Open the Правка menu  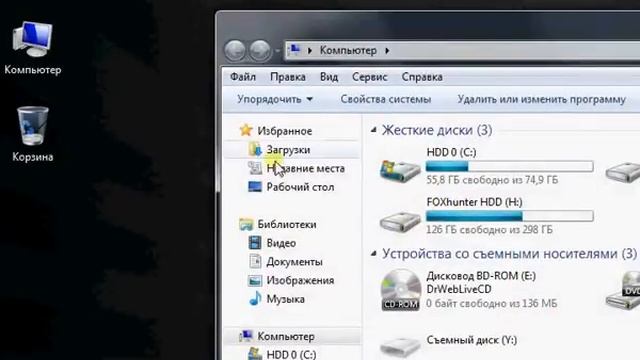pos(288,77)
